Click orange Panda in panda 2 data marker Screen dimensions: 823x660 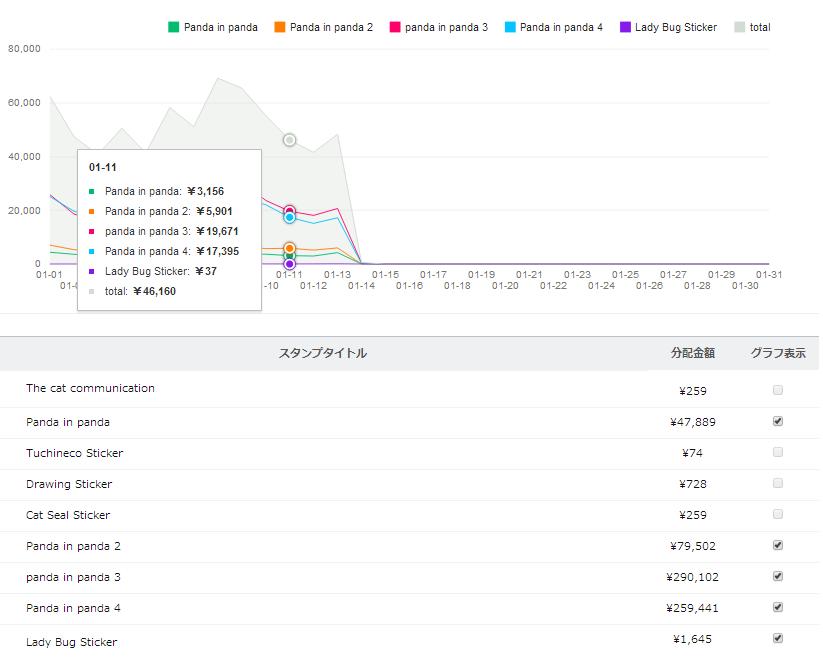[x=289, y=248]
